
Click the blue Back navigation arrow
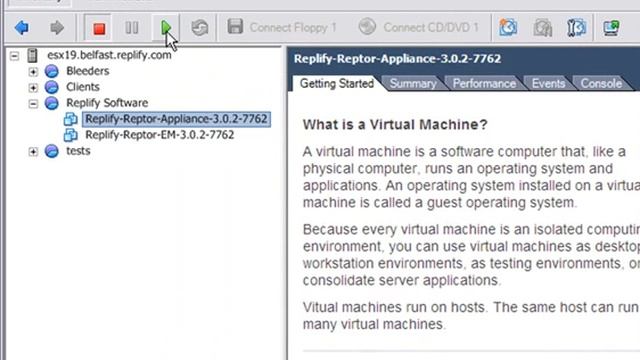point(22,28)
